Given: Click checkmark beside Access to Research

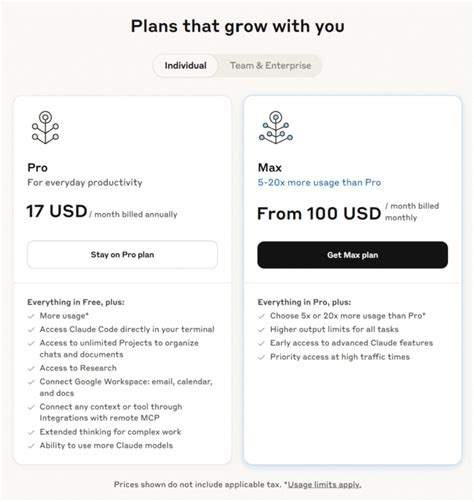Looking at the screenshot, I should pyautogui.click(x=31, y=368).
